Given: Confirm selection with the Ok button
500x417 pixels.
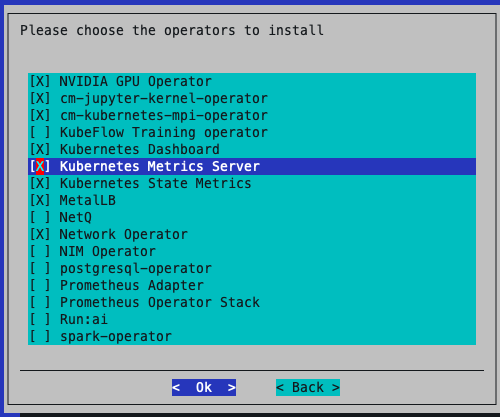Looking at the screenshot, I should point(204,387).
